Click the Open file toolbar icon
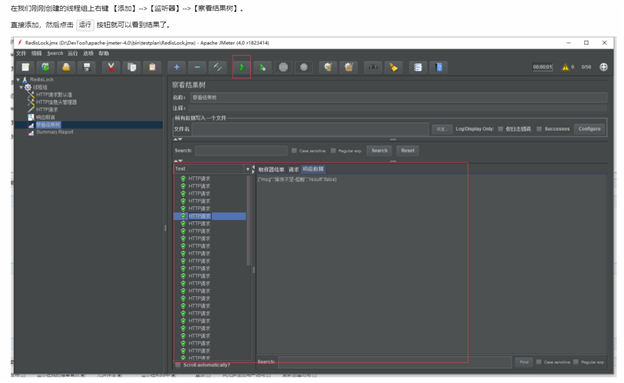This screenshot has width=624, height=383. (66, 67)
